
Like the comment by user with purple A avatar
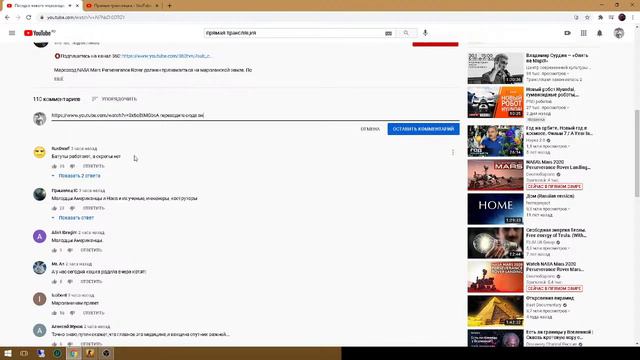click(x=54, y=250)
